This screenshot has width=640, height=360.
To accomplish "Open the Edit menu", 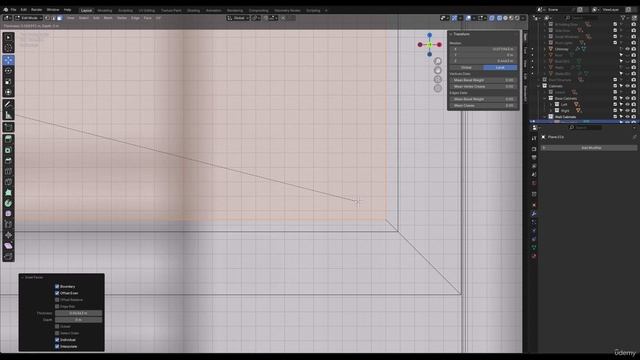I will click(x=24, y=9).
